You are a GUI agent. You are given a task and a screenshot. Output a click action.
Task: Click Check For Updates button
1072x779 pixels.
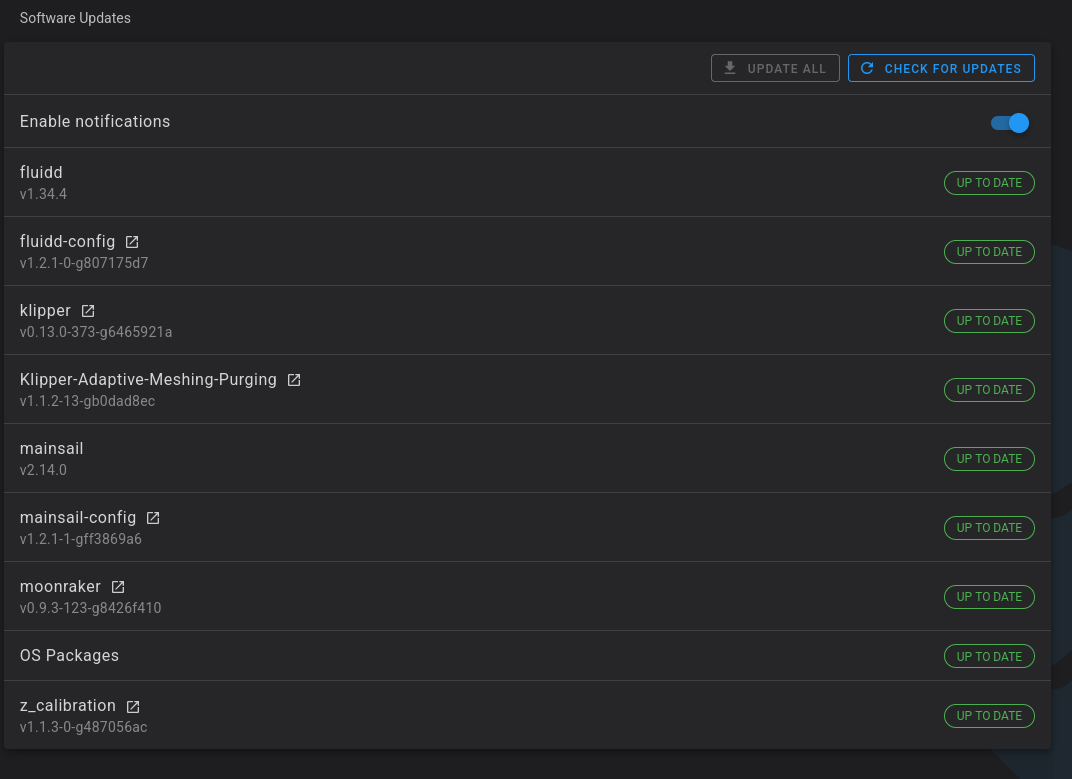941,68
